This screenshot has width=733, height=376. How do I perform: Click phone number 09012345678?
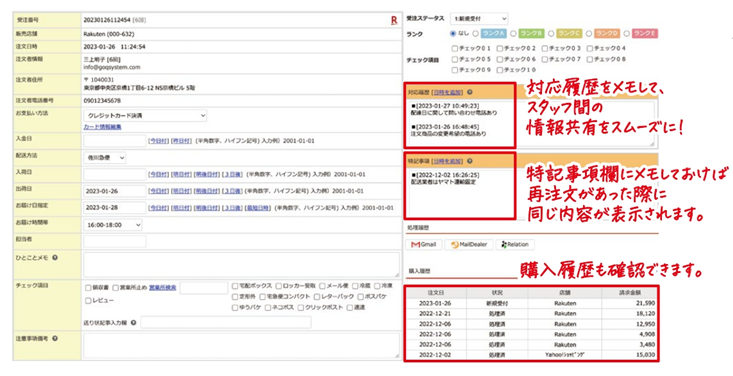(x=102, y=101)
